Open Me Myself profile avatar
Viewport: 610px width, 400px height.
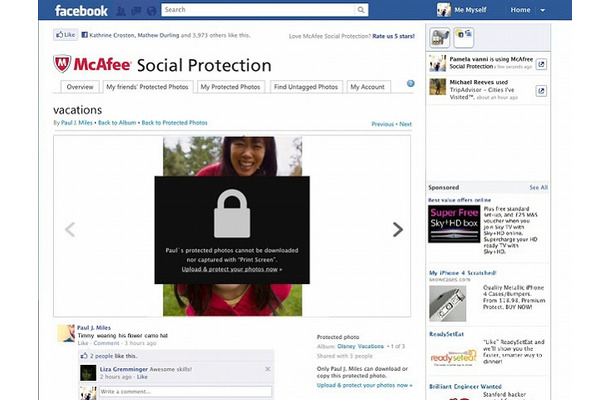coord(443,10)
